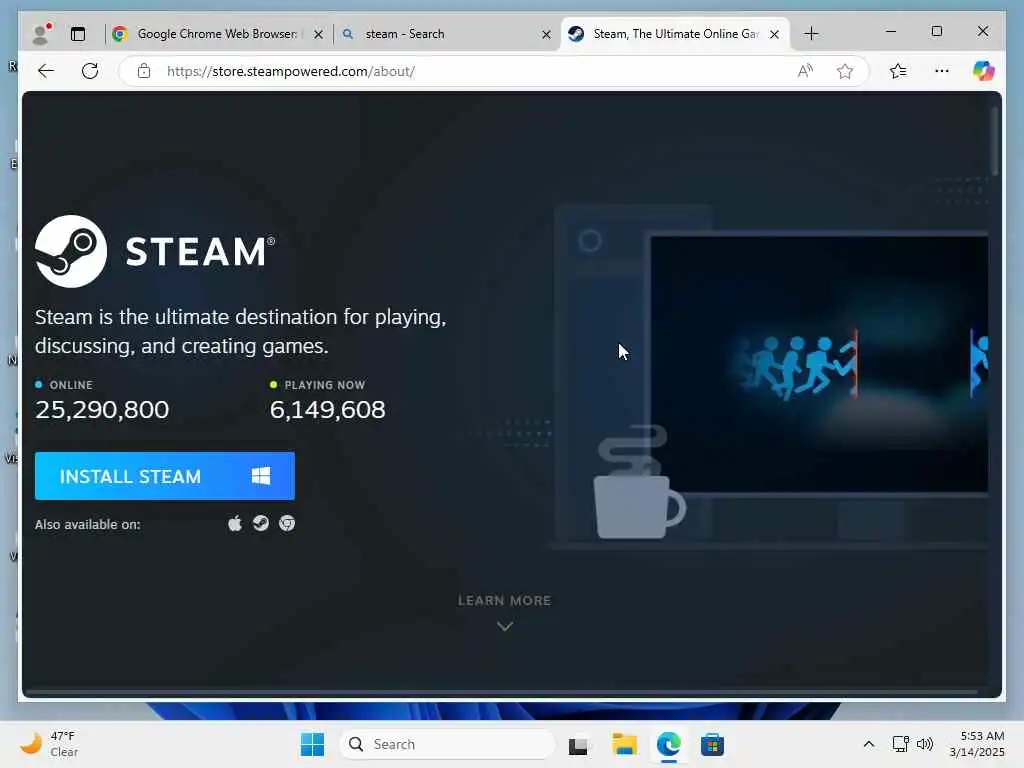Screen dimensions: 1024x768
Task: Show hidden system tray icons
Action: pyautogui.click(x=869, y=744)
